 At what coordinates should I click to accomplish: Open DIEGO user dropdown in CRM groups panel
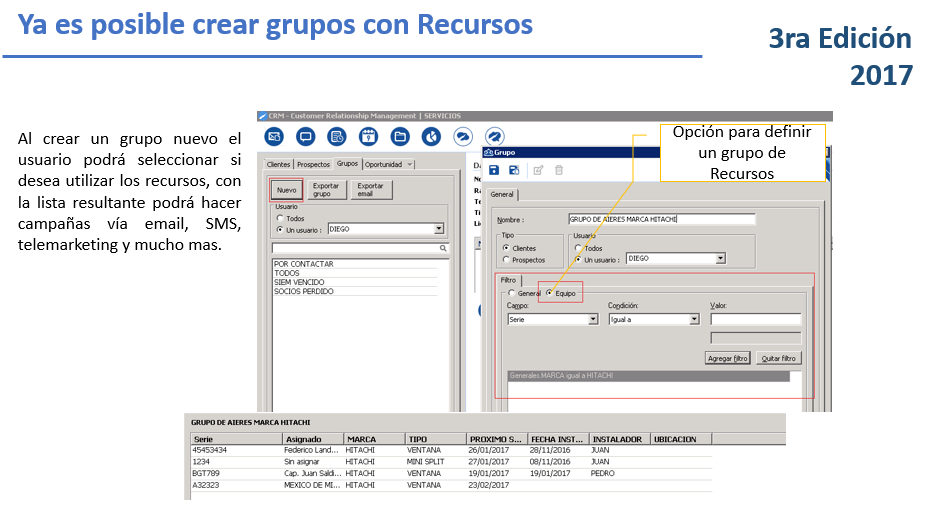coord(439,229)
